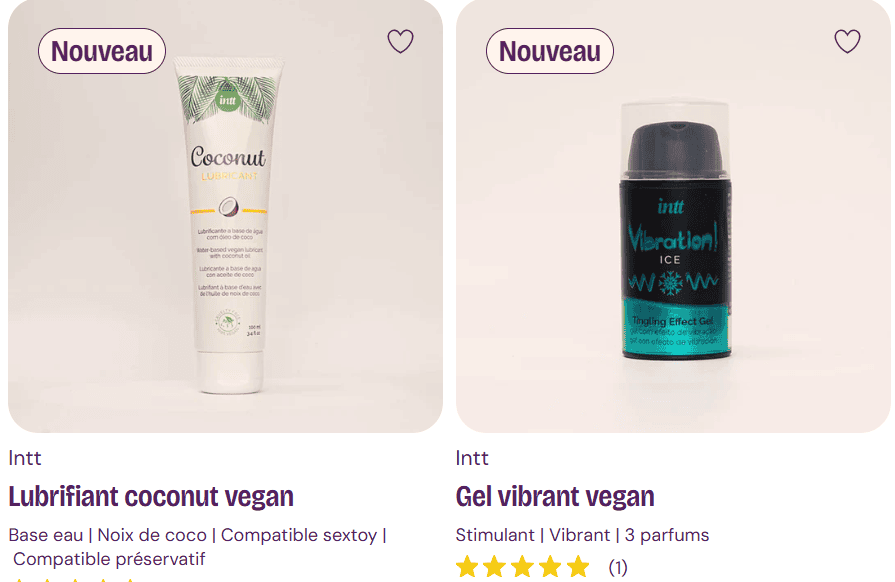
Task: Open Lubrifiant coconut vegan product title
Action: tap(151, 496)
